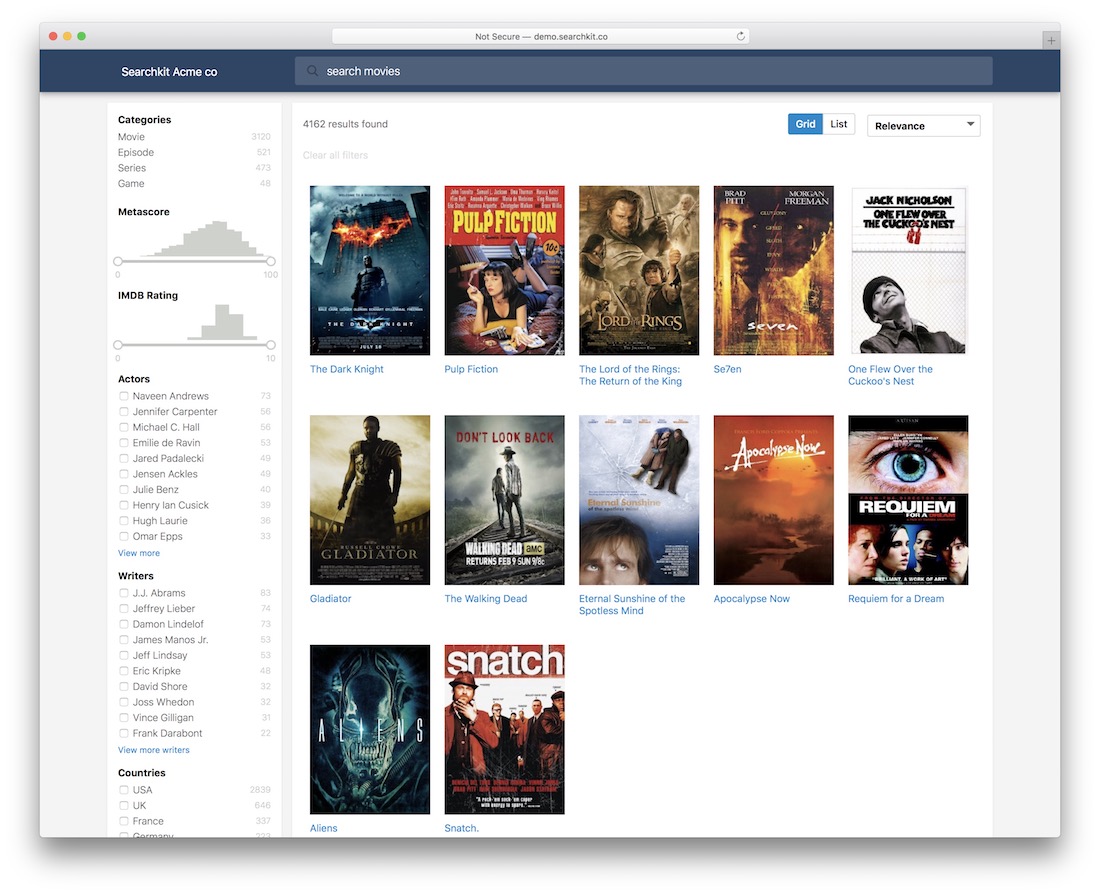Open a new browser tab with plus

point(1050,40)
